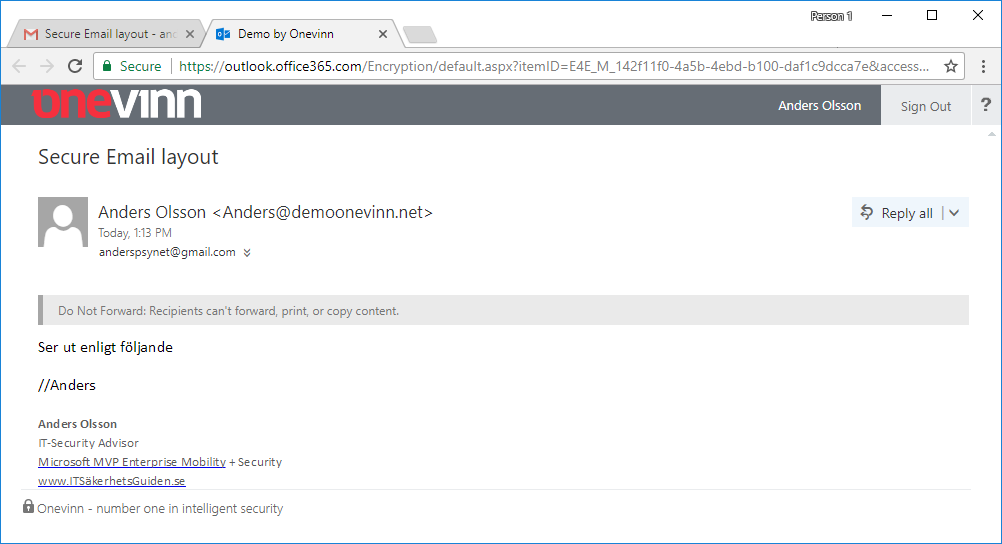Screen dimensions: 1002x544
Task: Click the green Secure padlock indicator
Action: [x=130, y=66]
